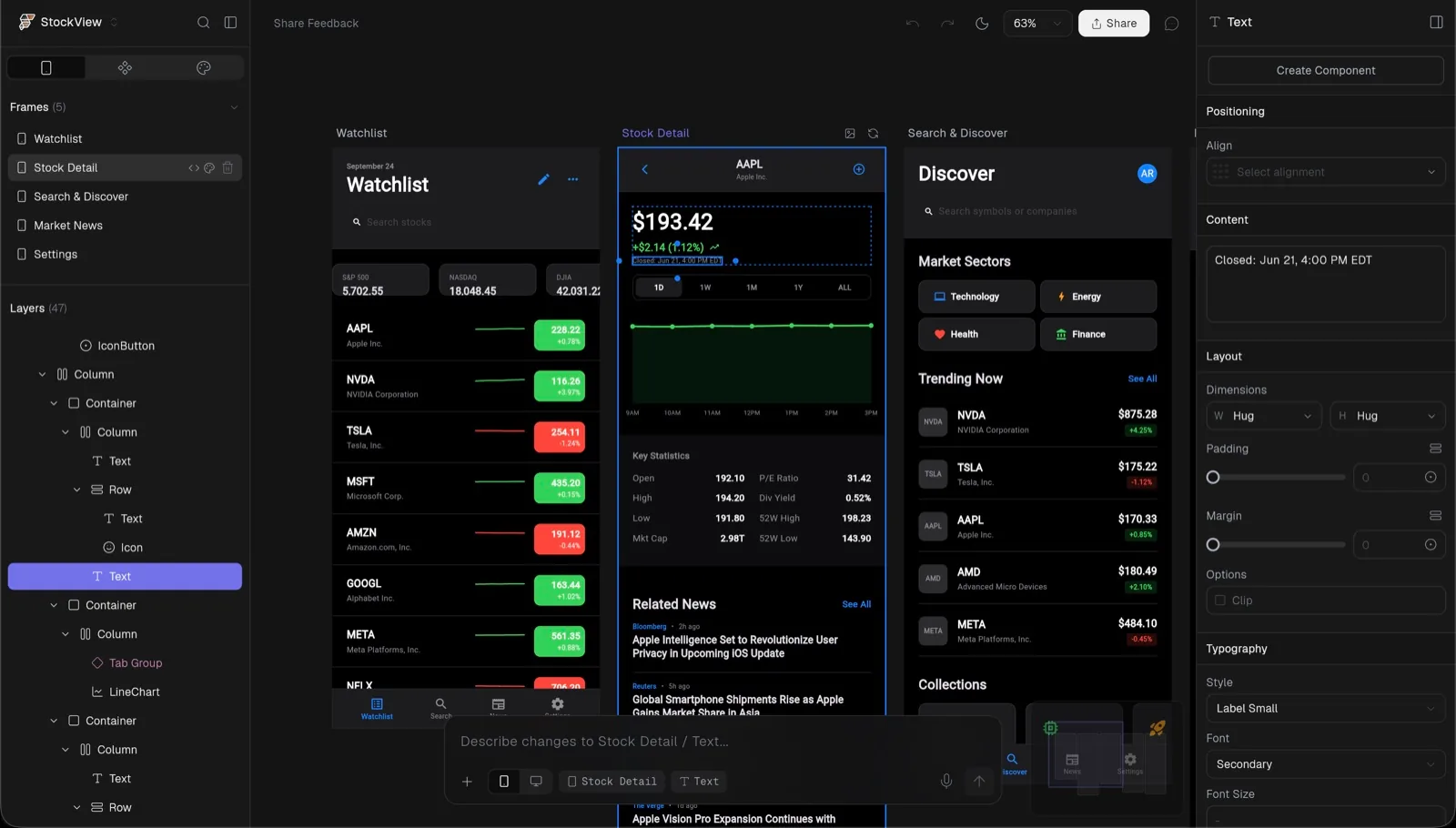This screenshot has width=1456, height=828.
Task: Open theme icon for Stock Detail frame
Action: click(x=209, y=167)
